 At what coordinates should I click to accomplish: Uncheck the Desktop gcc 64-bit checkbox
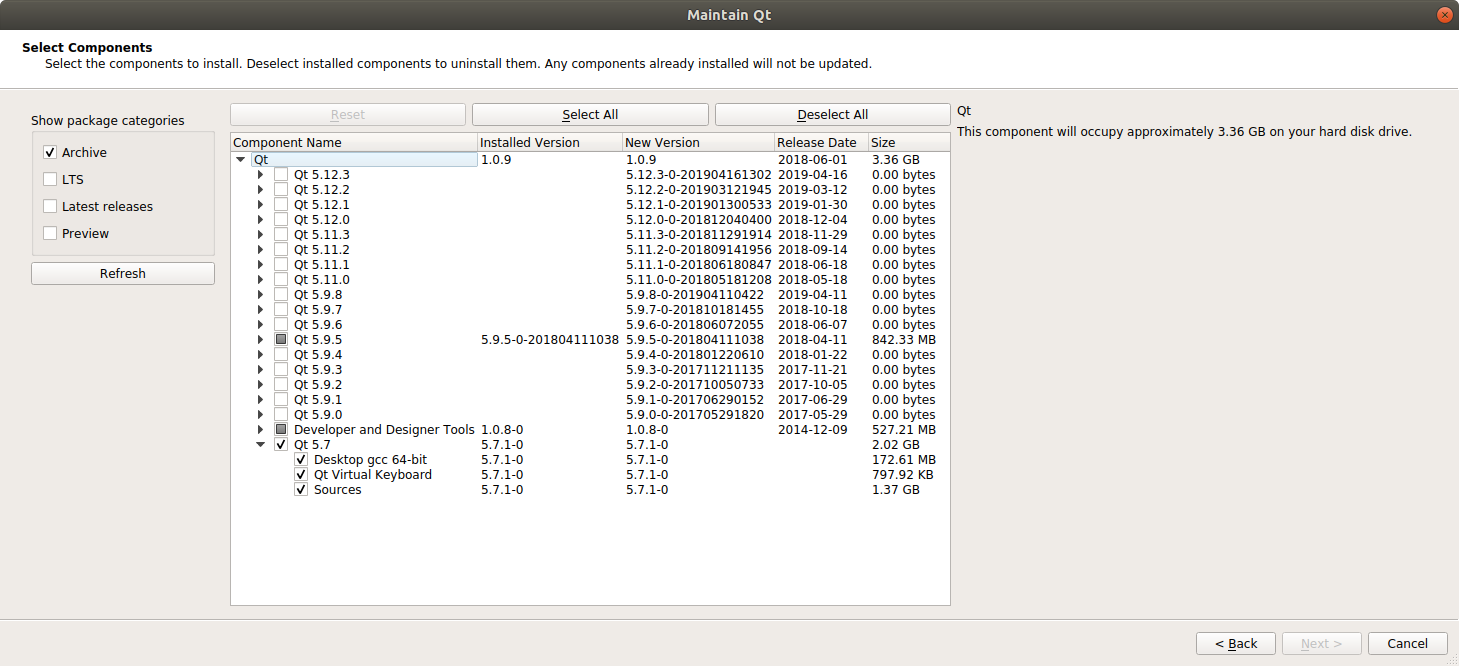301,460
